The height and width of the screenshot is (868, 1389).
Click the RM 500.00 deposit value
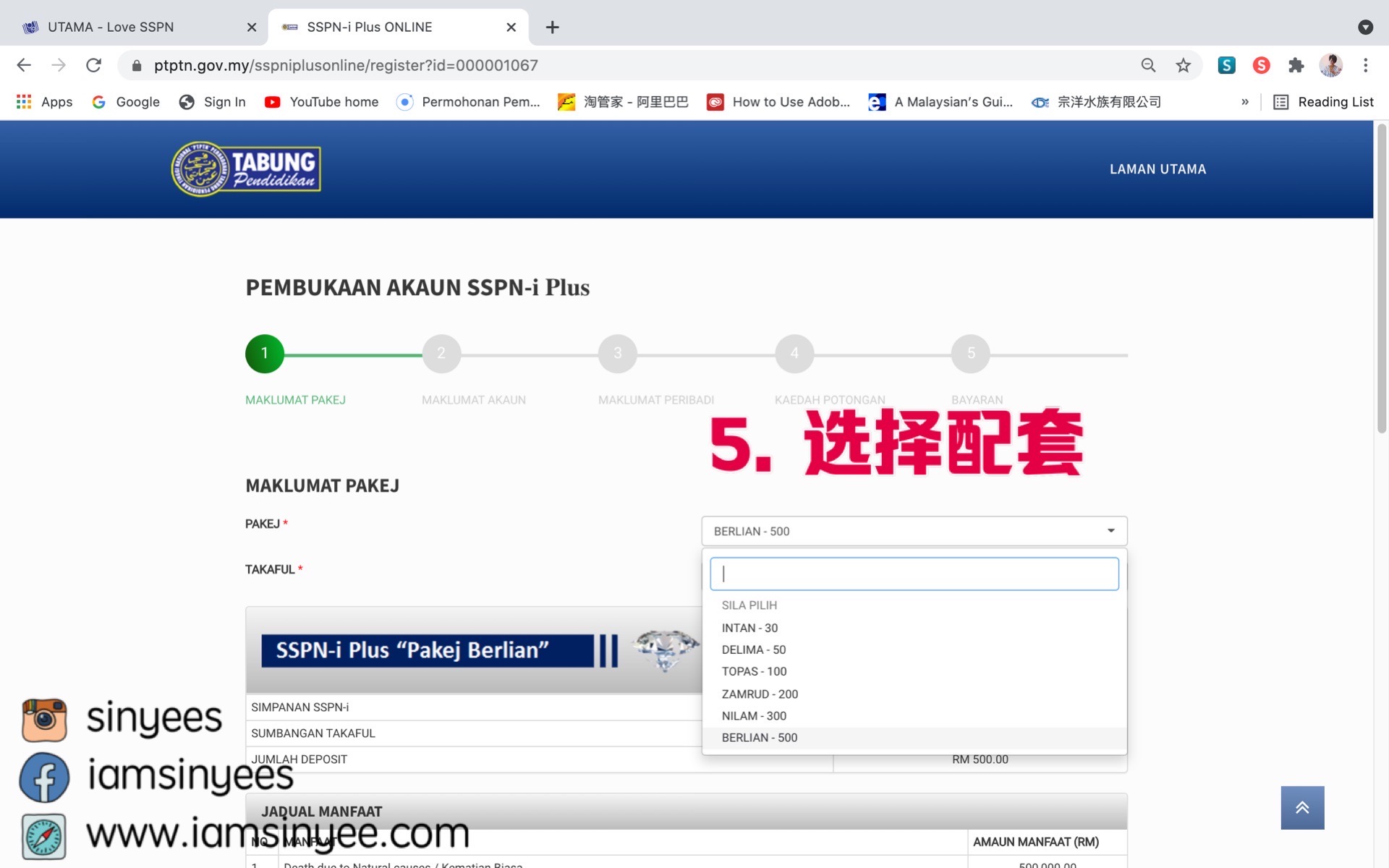[980, 759]
